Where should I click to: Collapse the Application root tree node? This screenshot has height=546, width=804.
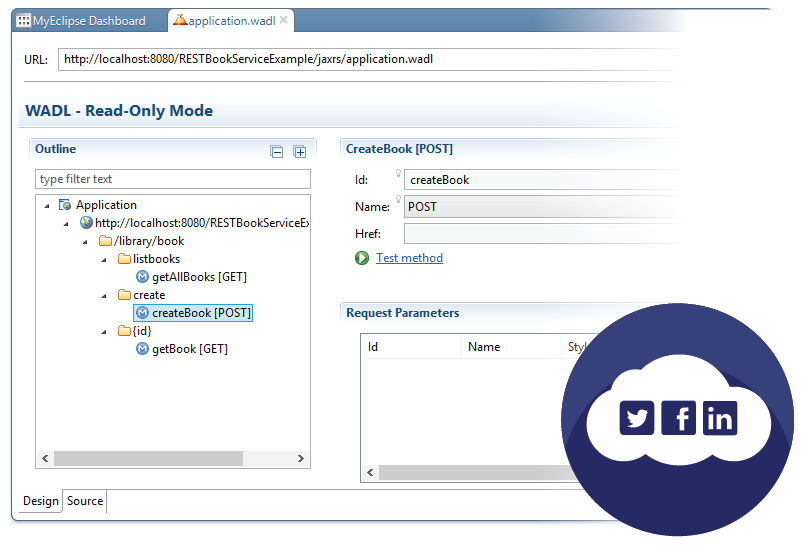click(x=47, y=205)
